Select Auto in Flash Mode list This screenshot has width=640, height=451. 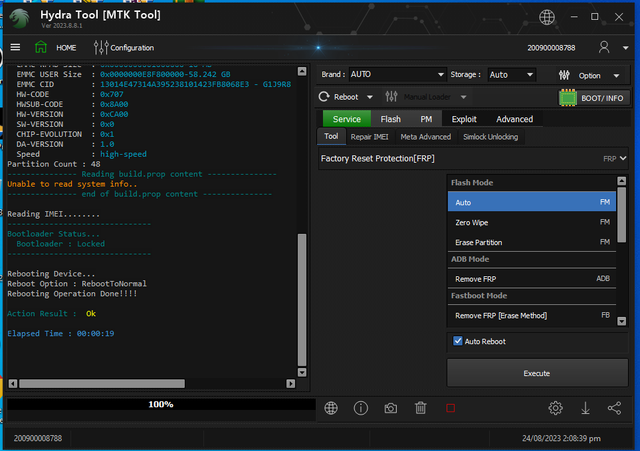click(532, 202)
